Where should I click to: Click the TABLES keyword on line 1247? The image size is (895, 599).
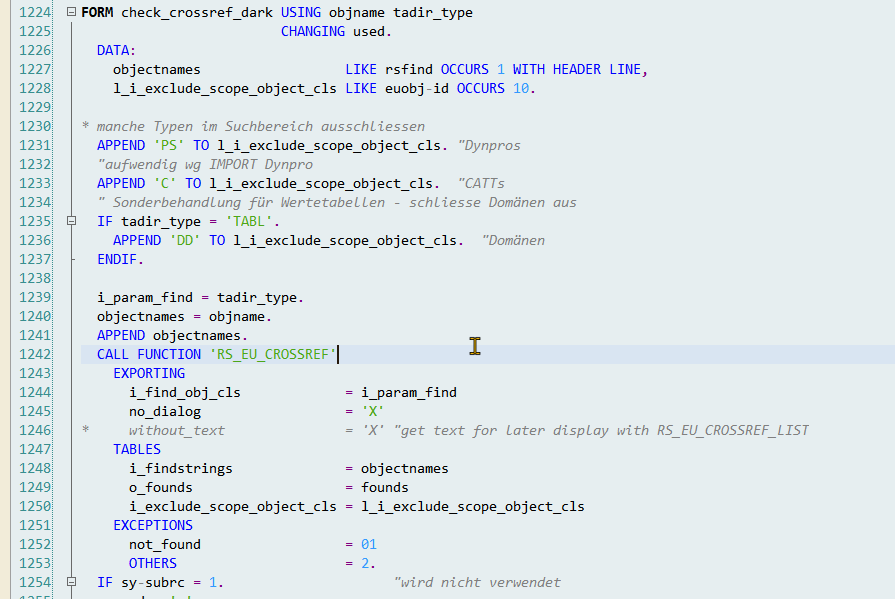137,449
